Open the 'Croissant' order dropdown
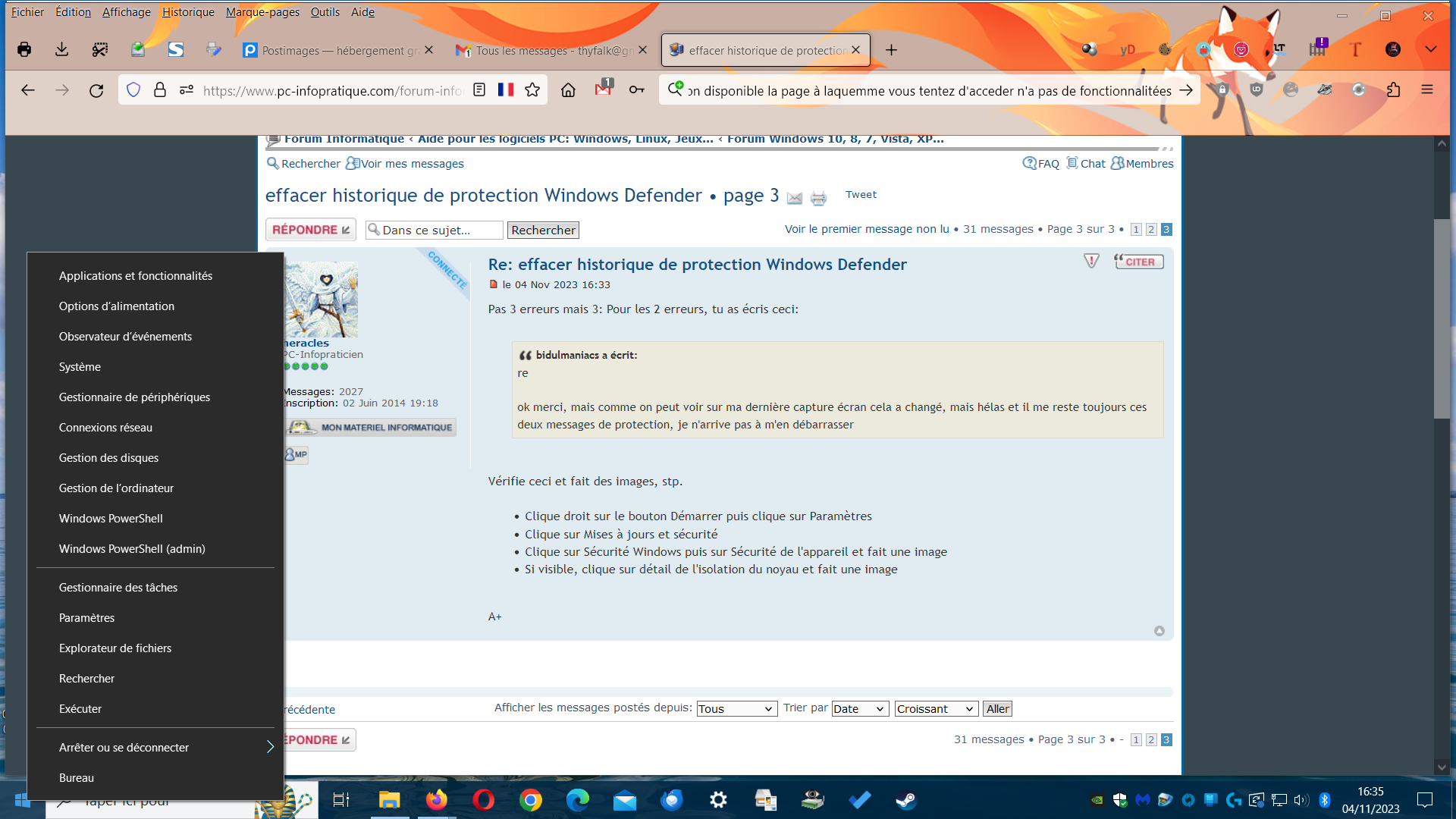 click(x=936, y=709)
